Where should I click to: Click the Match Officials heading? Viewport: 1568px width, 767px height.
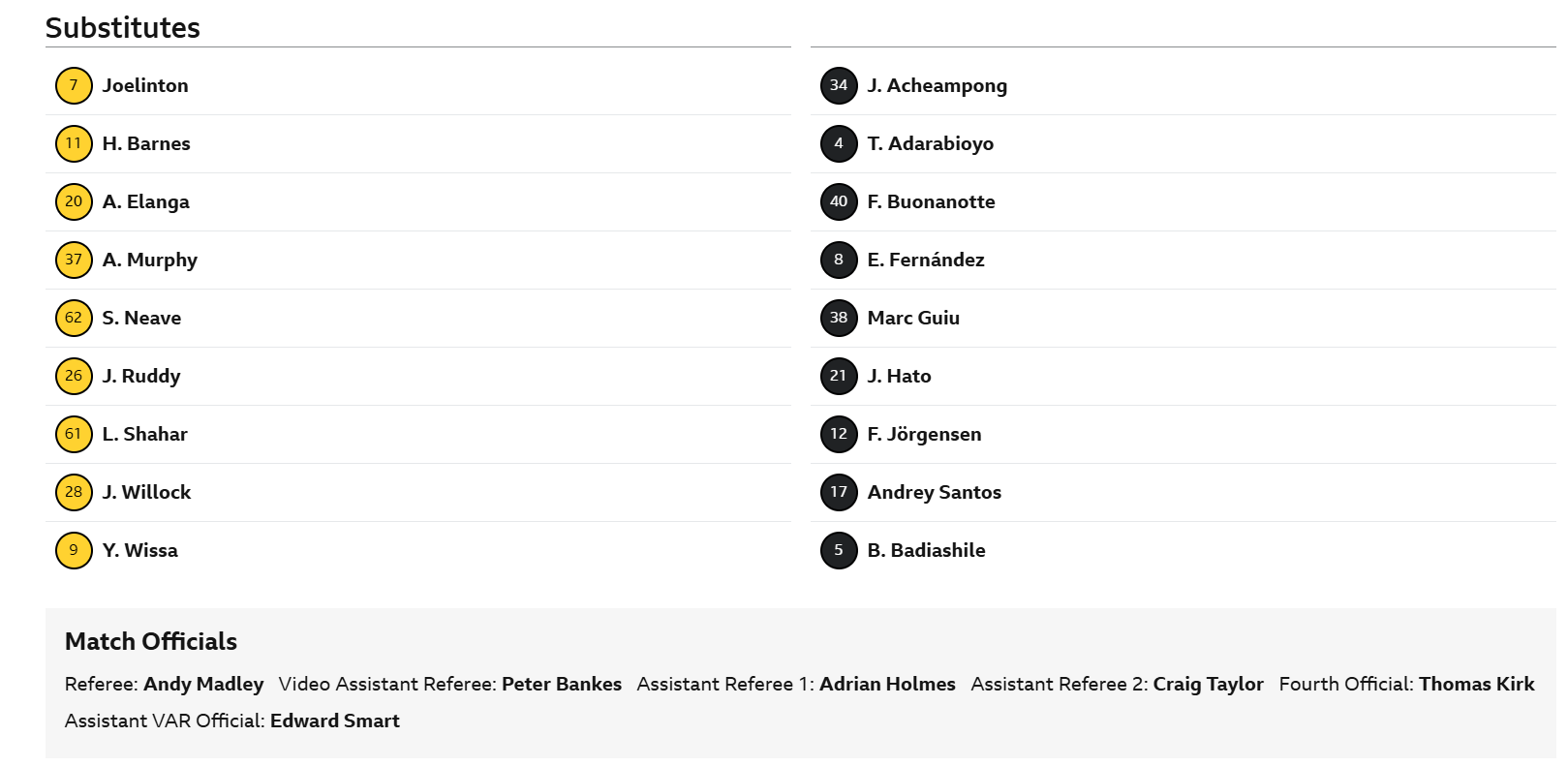pos(151,641)
